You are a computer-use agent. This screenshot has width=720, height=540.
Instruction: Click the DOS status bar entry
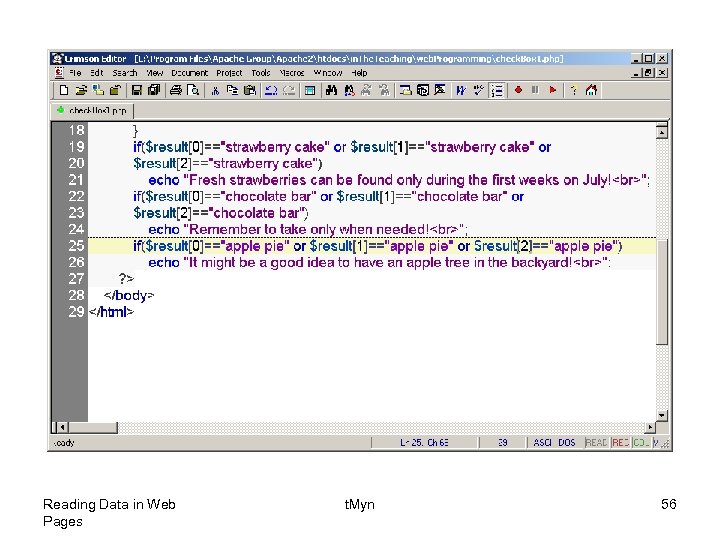tap(567, 443)
